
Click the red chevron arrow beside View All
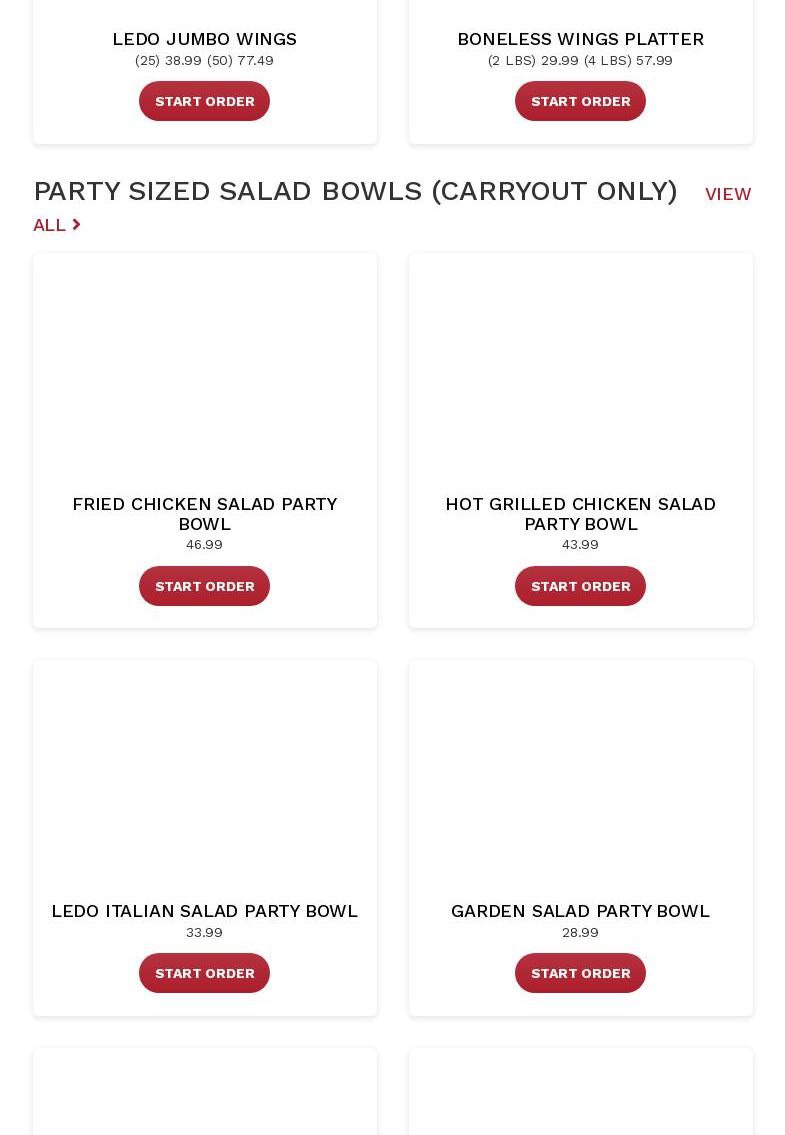pyautogui.click(x=76, y=225)
